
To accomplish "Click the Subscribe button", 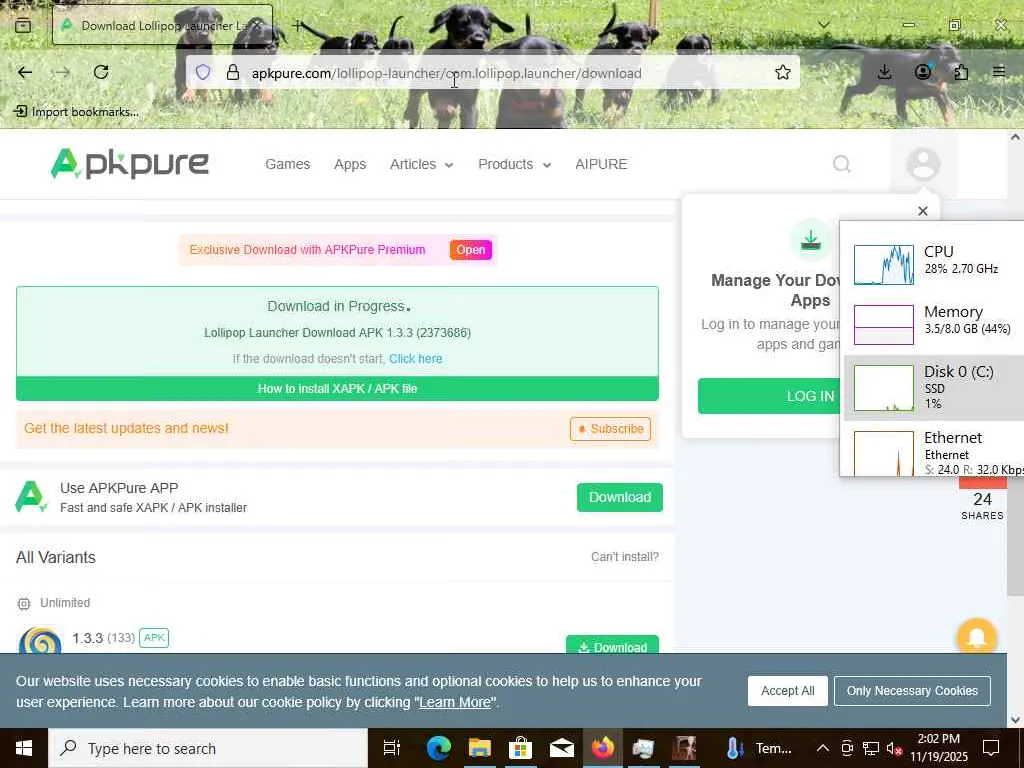I will pos(610,428).
